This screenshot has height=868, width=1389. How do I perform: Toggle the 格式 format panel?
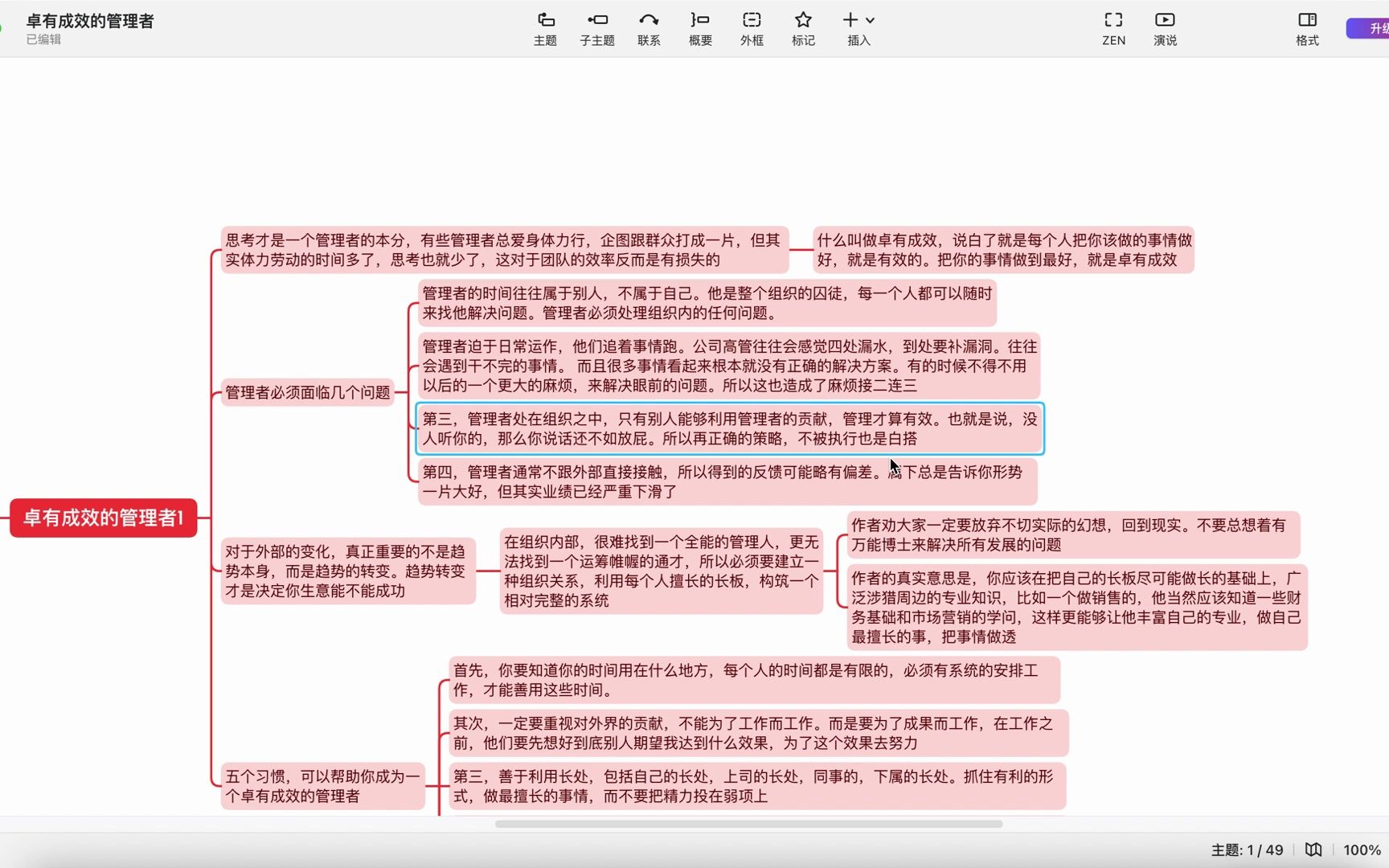pos(1307,29)
